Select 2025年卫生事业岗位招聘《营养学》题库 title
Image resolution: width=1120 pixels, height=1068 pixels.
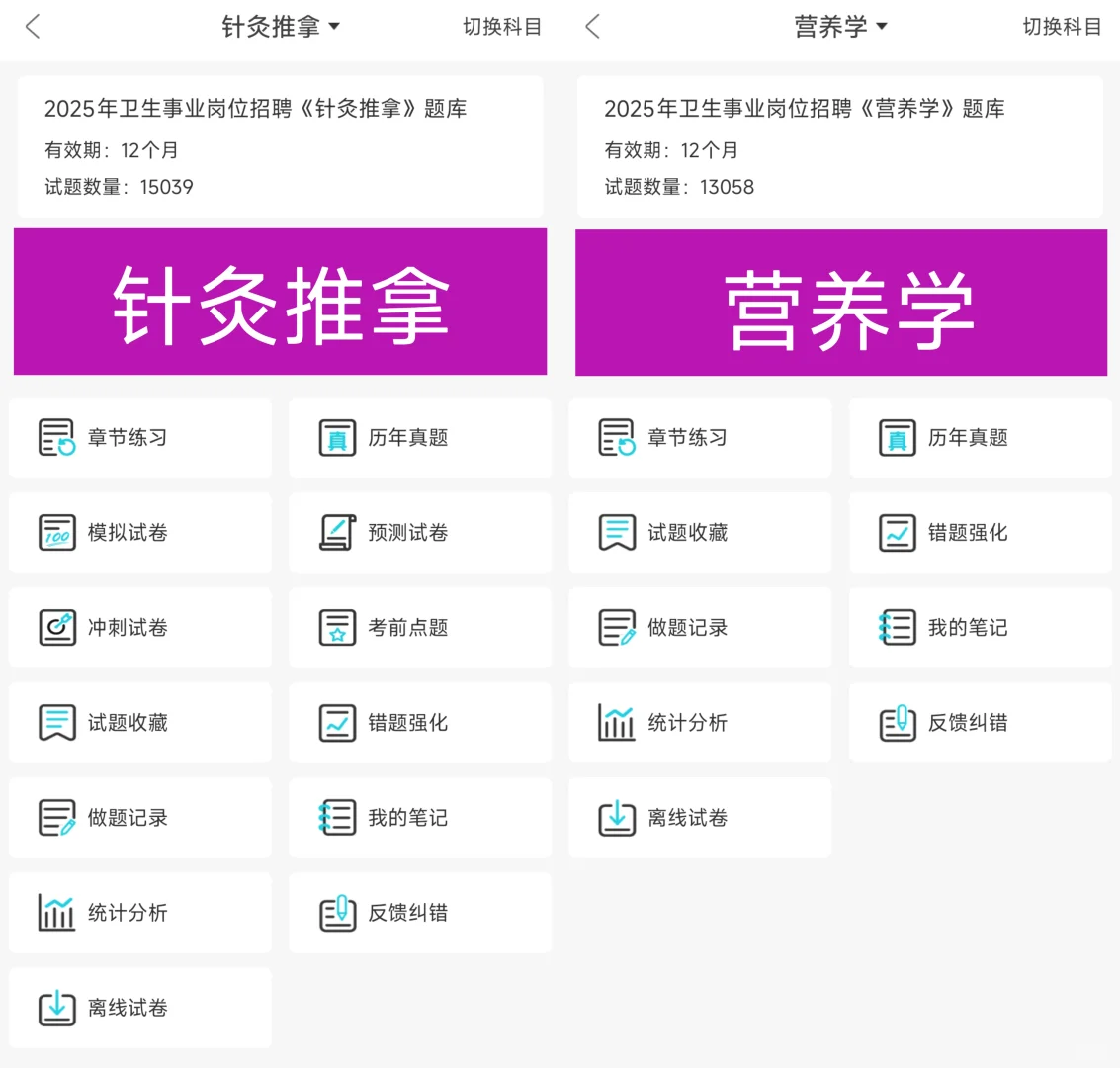tap(805, 109)
